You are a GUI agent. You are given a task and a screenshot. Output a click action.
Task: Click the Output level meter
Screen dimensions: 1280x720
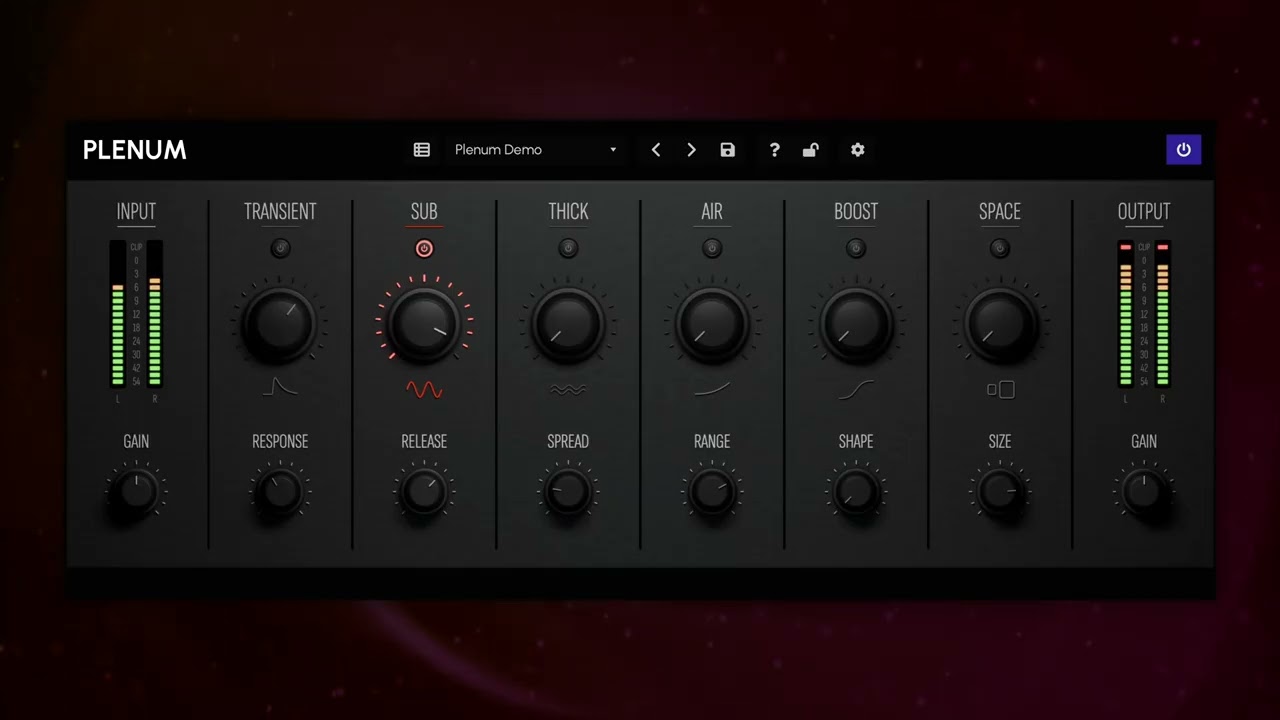pos(1144,314)
